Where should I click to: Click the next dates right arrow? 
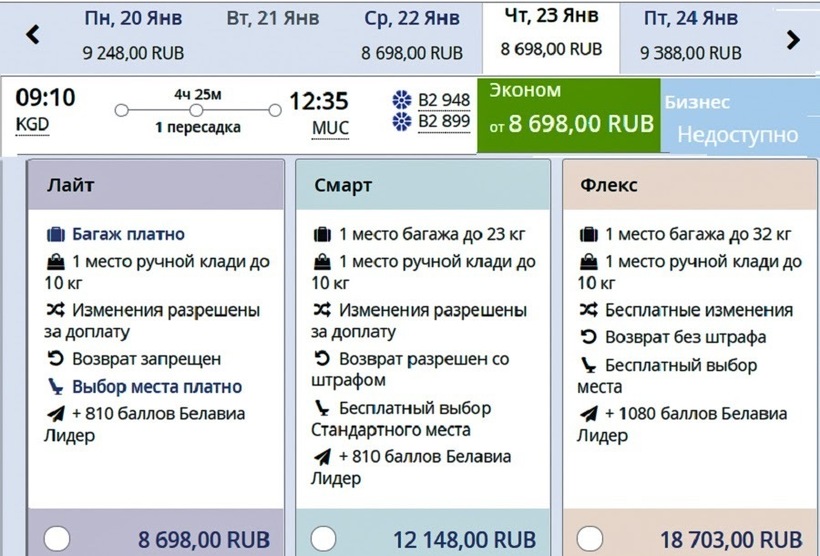click(x=793, y=39)
